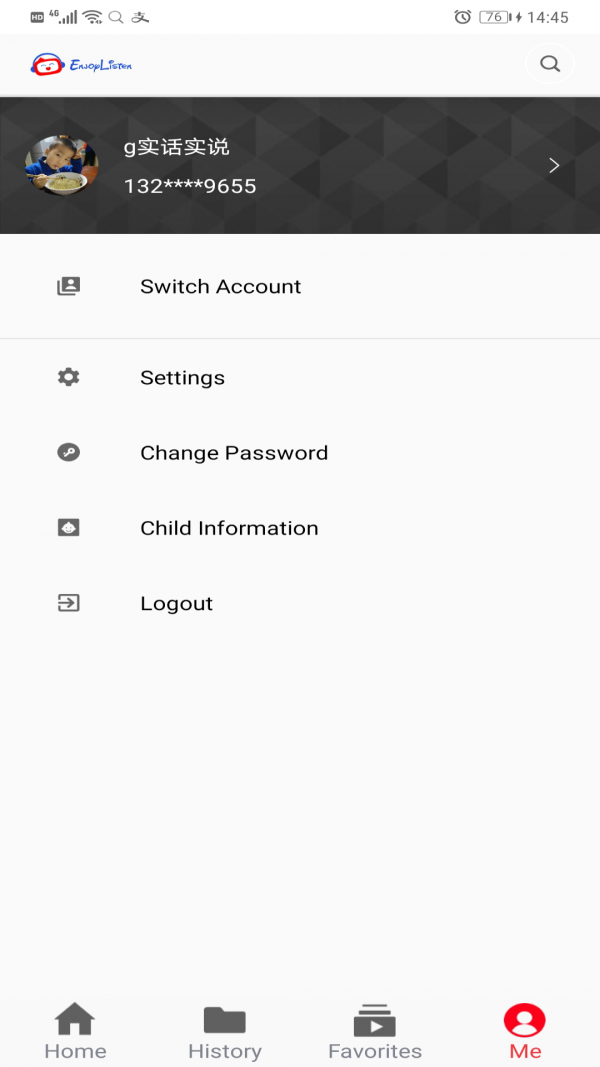
Task: Click the Switch Account icon
Action: tap(68, 286)
